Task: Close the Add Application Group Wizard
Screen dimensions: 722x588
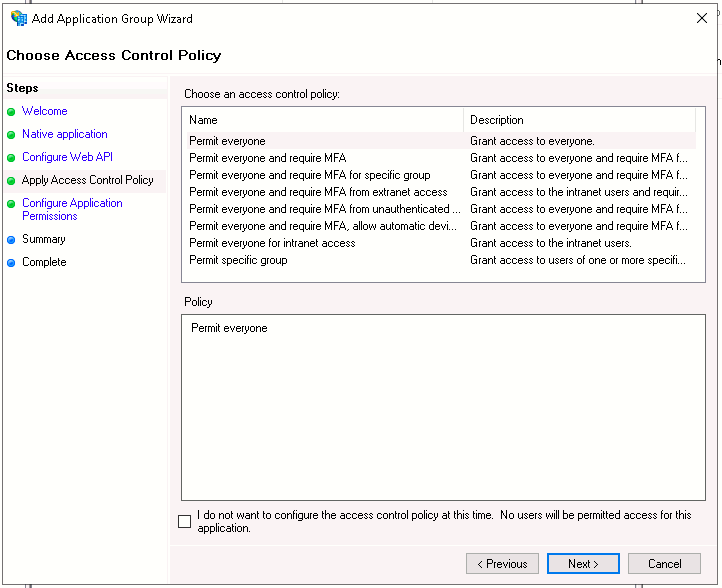Action: [x=701, y=18]
